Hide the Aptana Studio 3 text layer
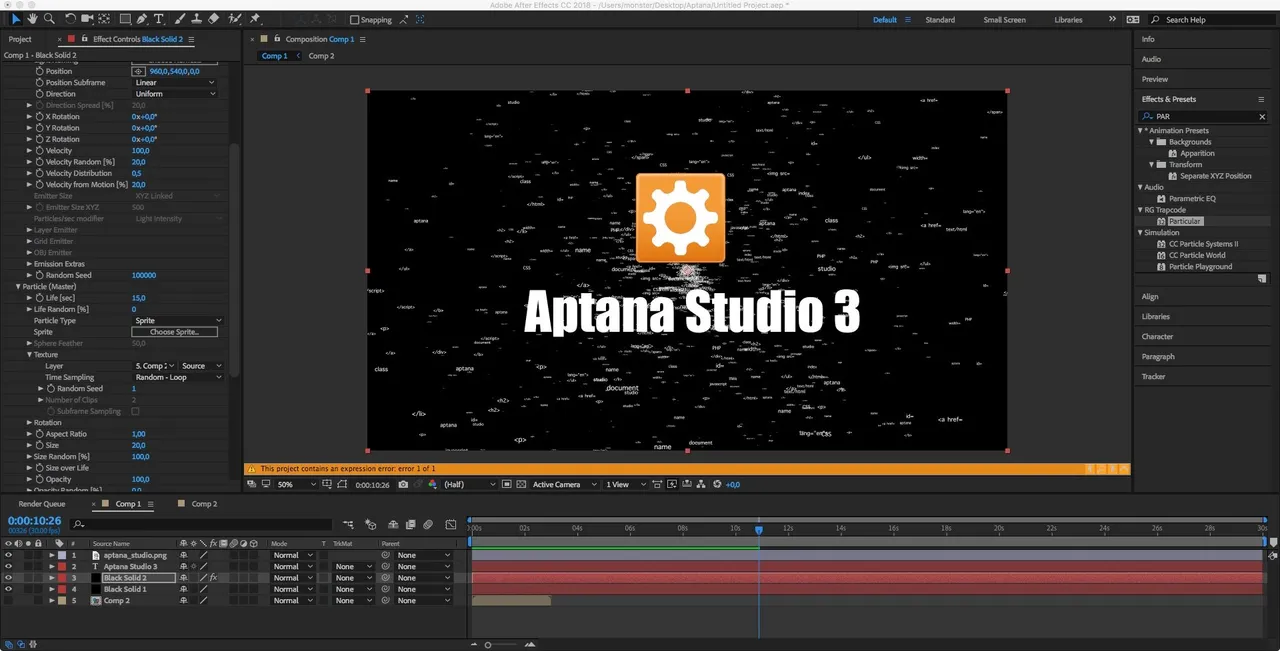Image resolution: width=1280 pixels, height=651 pixels. 8,566
